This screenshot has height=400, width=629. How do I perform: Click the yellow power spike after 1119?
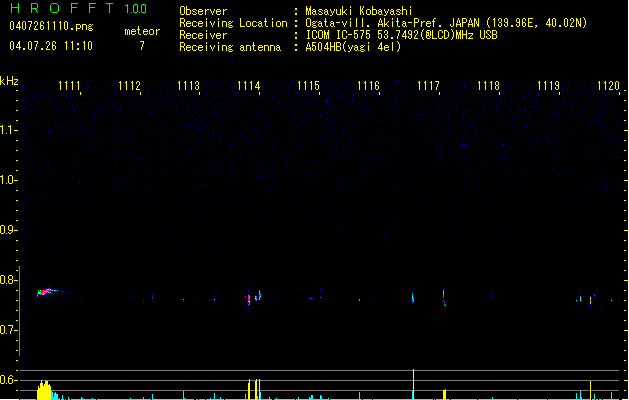[590, 390]
